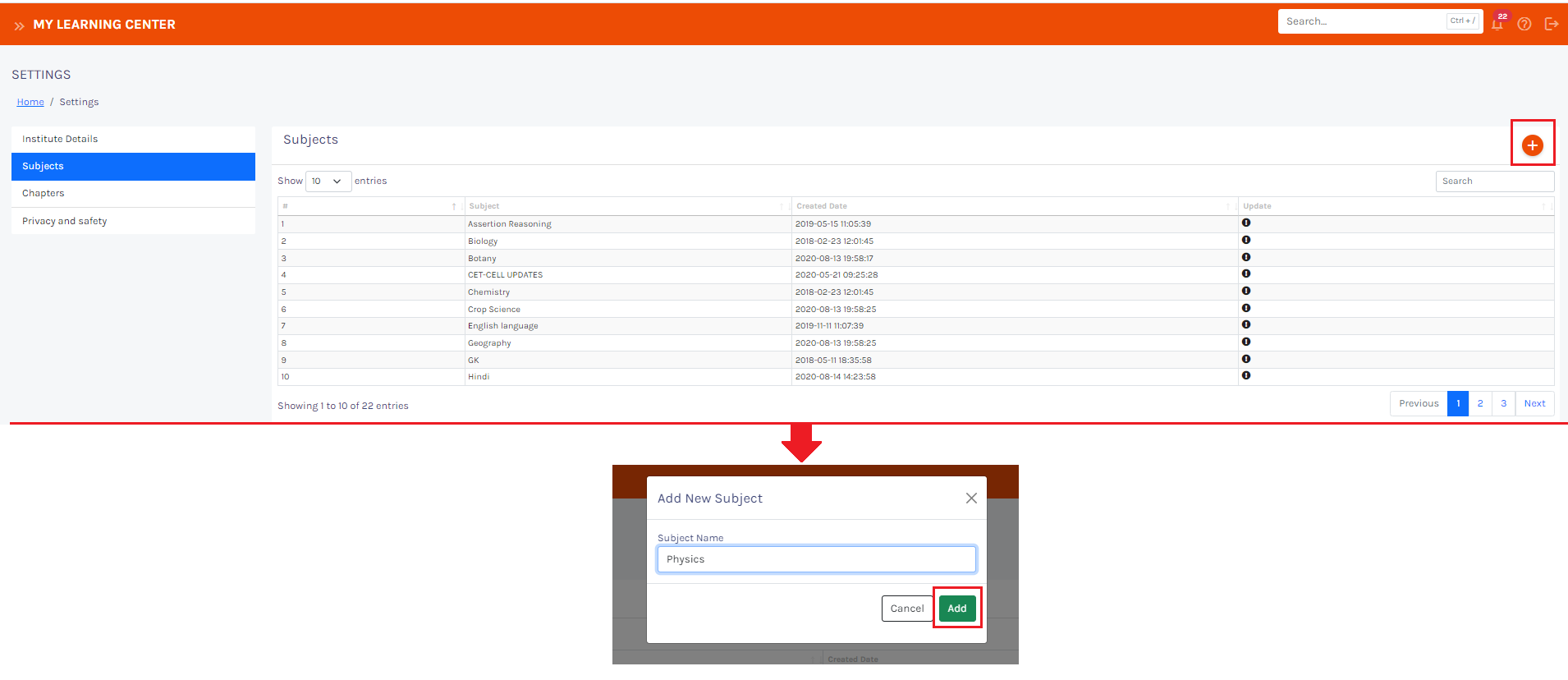This screenshot has width=1568, height=680.
Task: Click the orange plus add subject icon
Action: (1532, 145)
